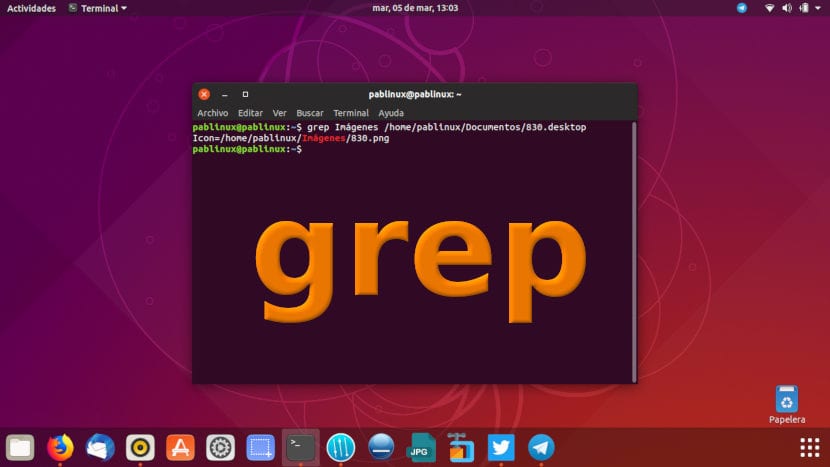Screen dimensions: 830x467
Task: Click the Telegram tray icon in top bar
Action: (x=742, y=8)
